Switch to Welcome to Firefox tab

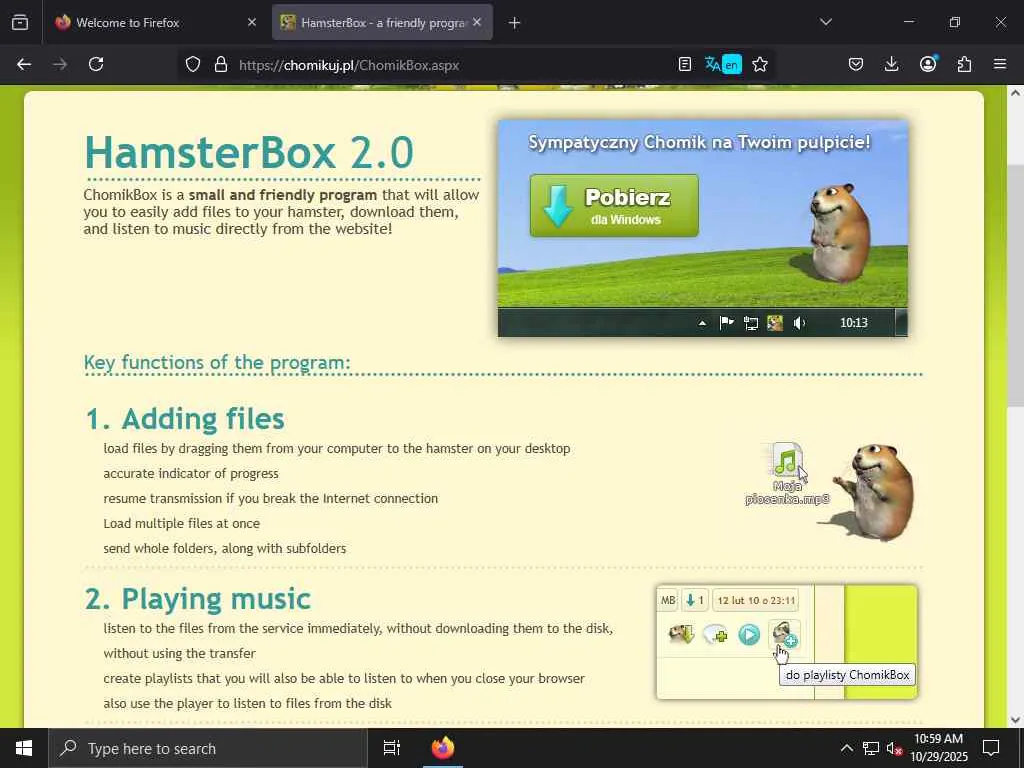(x=157, y=23)
